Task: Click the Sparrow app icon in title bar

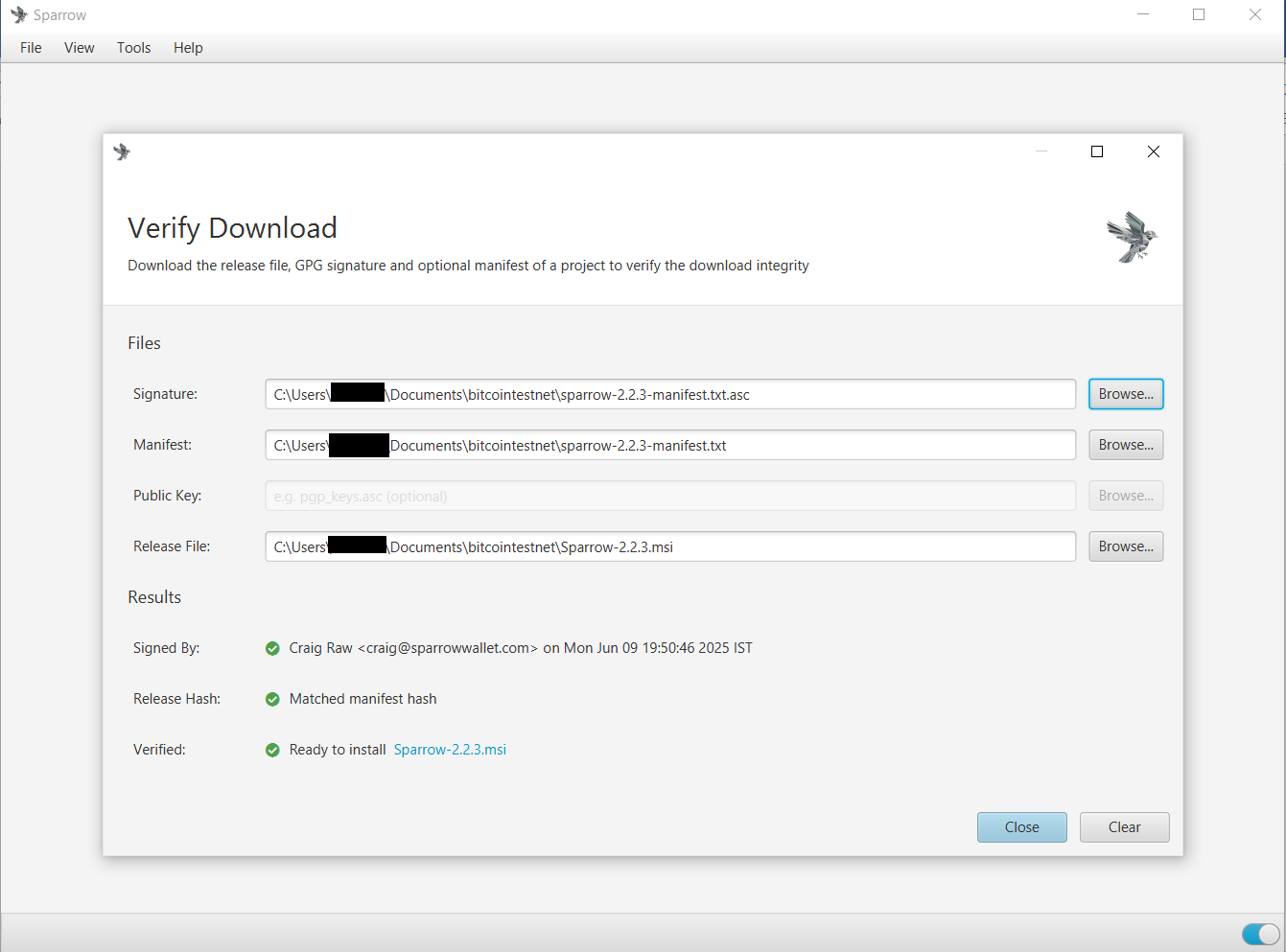Action: pyautogui.click(x=19, y=15)
